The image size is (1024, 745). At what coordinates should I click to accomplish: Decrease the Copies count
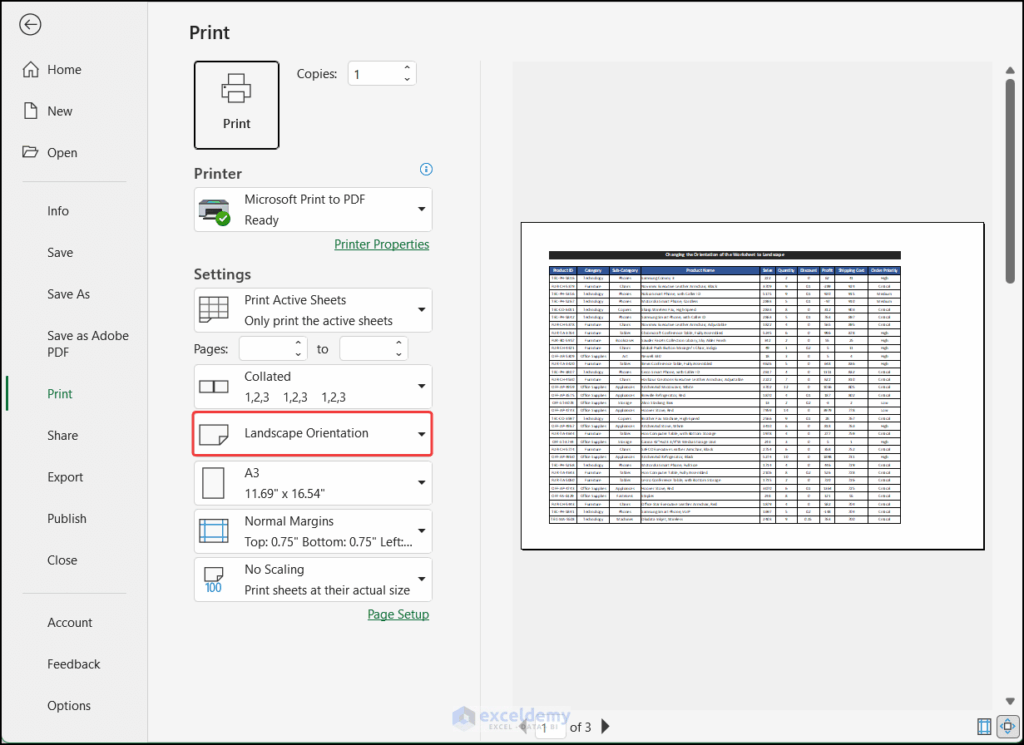407,80
